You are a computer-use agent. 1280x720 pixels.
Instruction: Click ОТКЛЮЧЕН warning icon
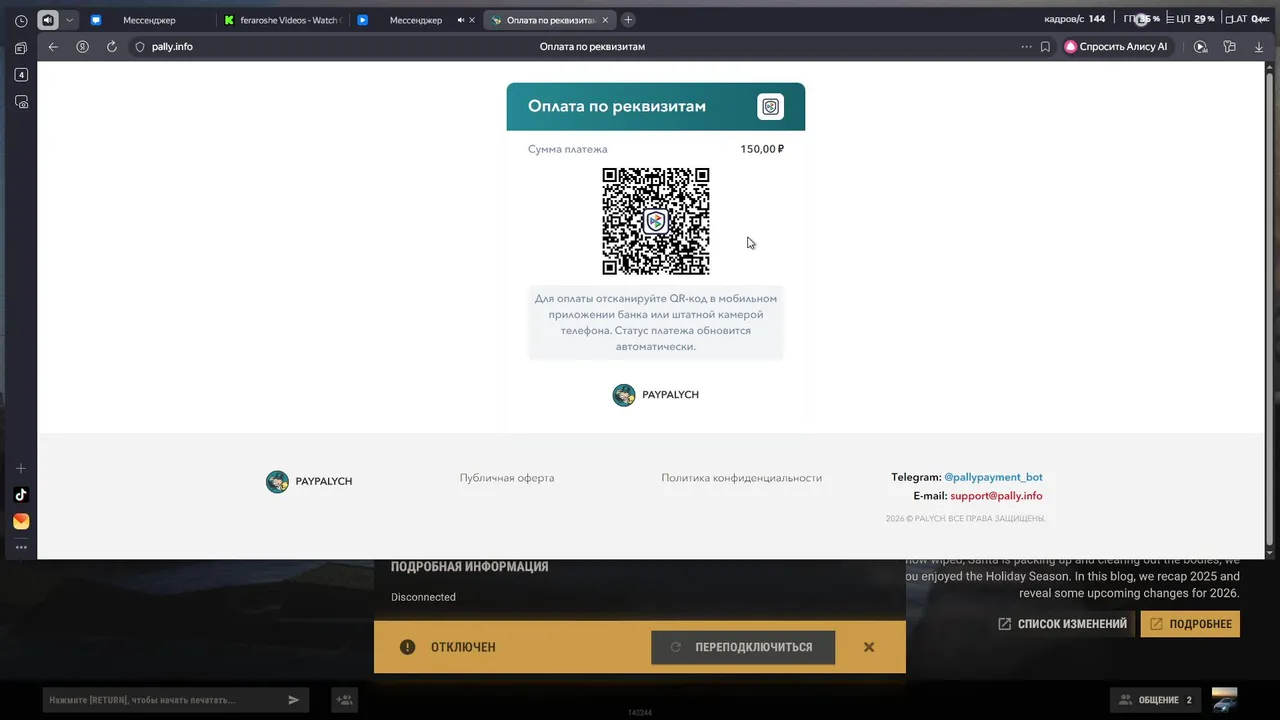tap(407, 647)
